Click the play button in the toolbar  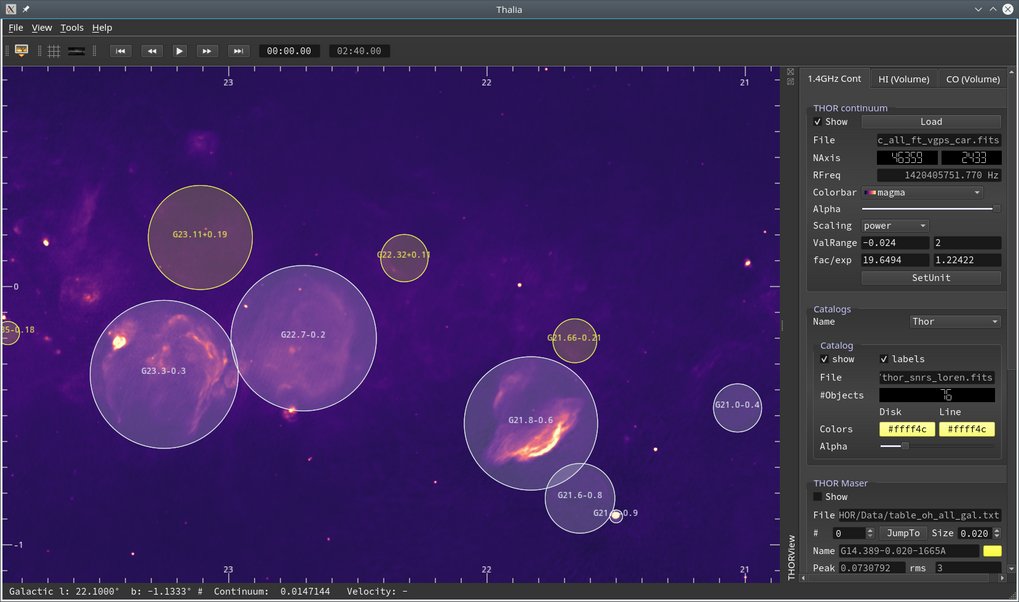click(179, 51)
